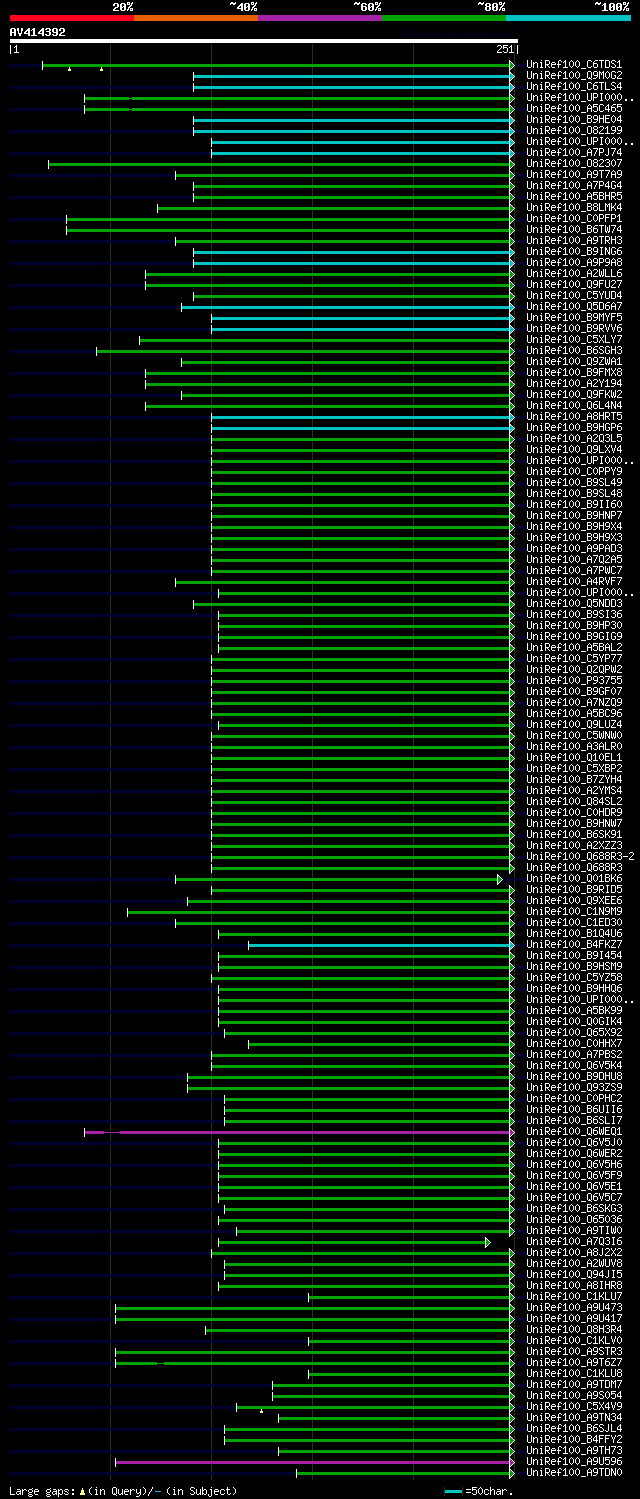The height and width of the screenshot is (1499, 640).
Task: Click the orange ~40% identity legend segment
Action: [x=195, y=18]
